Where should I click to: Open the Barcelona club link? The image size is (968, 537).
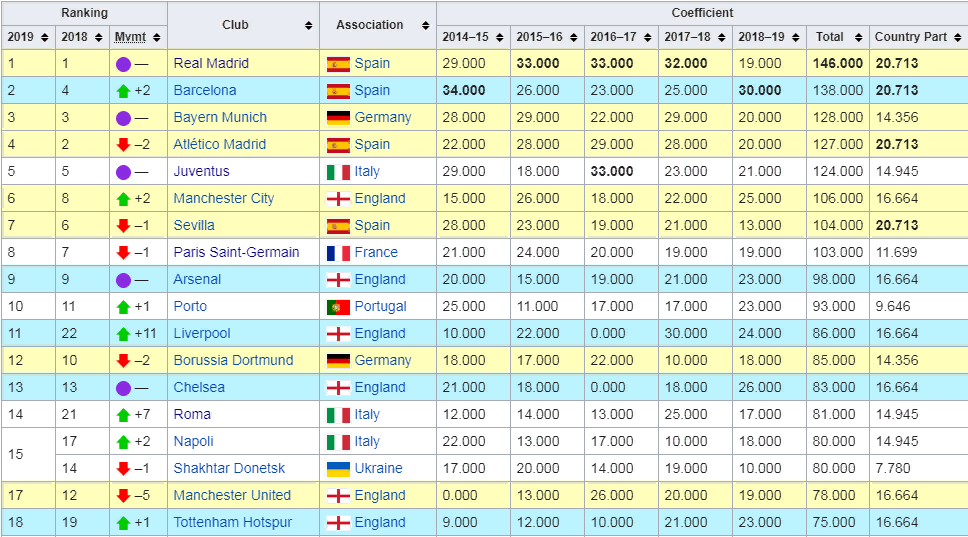click(205, 91)
